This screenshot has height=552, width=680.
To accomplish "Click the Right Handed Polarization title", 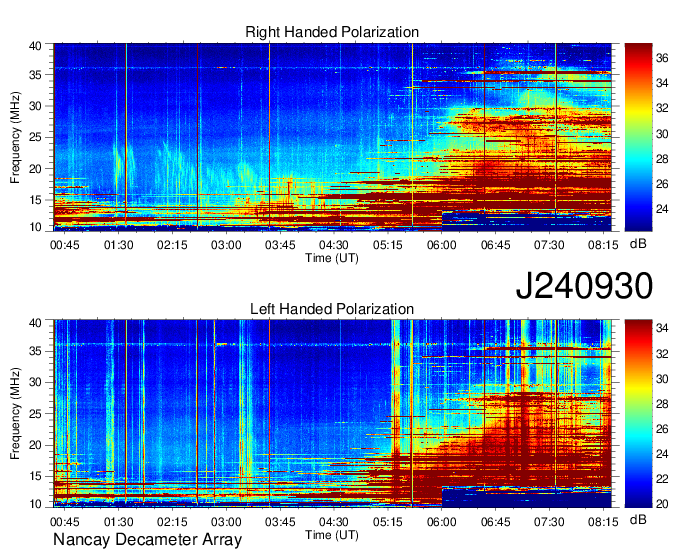I will coord(332,32).
